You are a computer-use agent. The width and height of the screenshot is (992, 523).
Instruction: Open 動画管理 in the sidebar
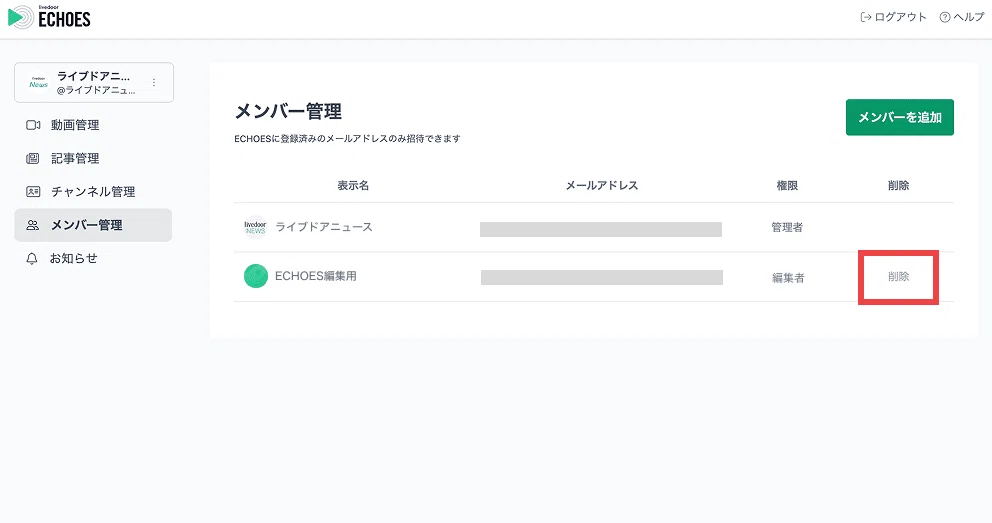[x=93, y=125]
